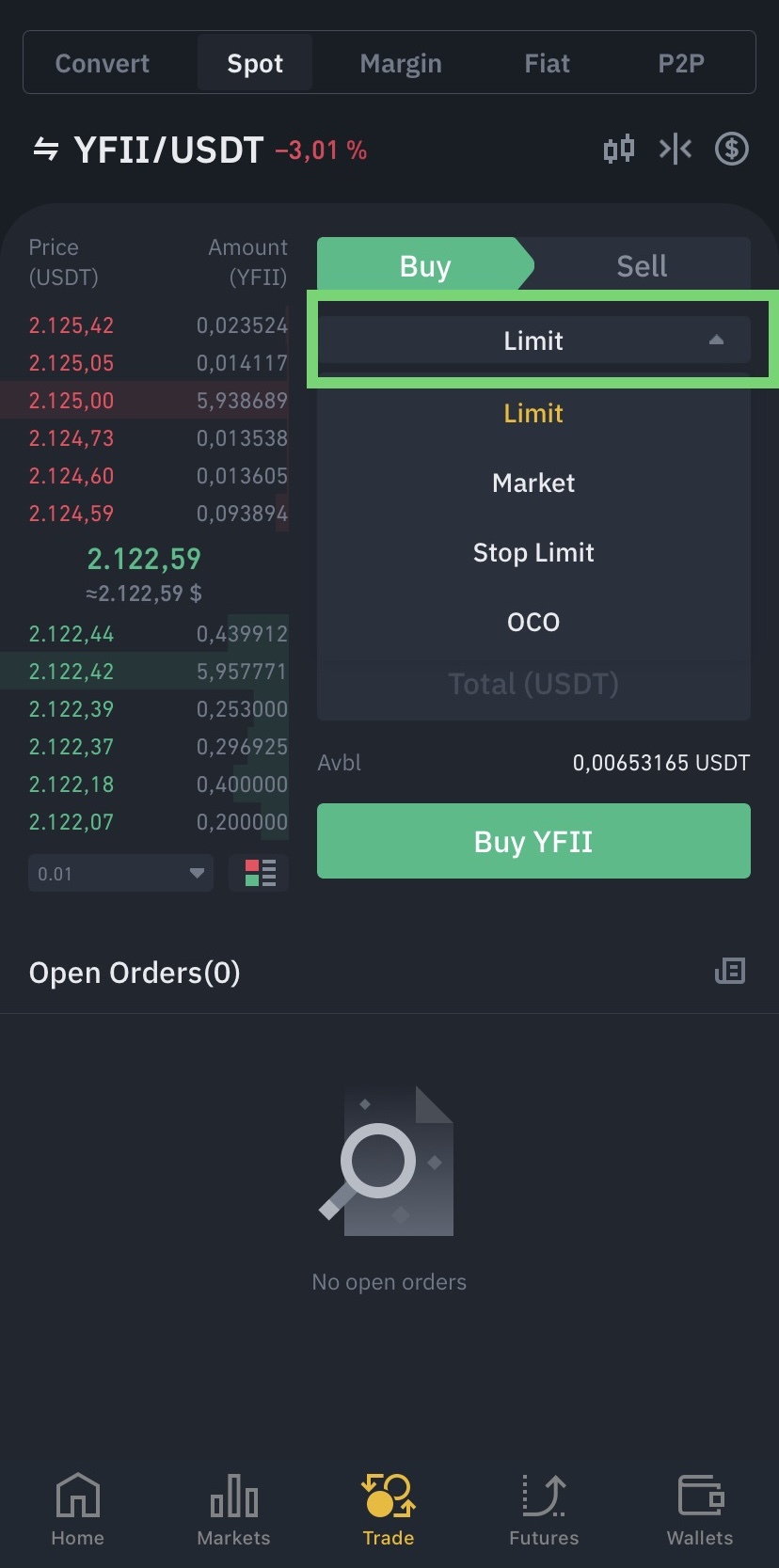The image size is (779, 1568).
Task: Select the 2.125,00 ask price row
Action: pyautogui.click(x=145, y=400)
